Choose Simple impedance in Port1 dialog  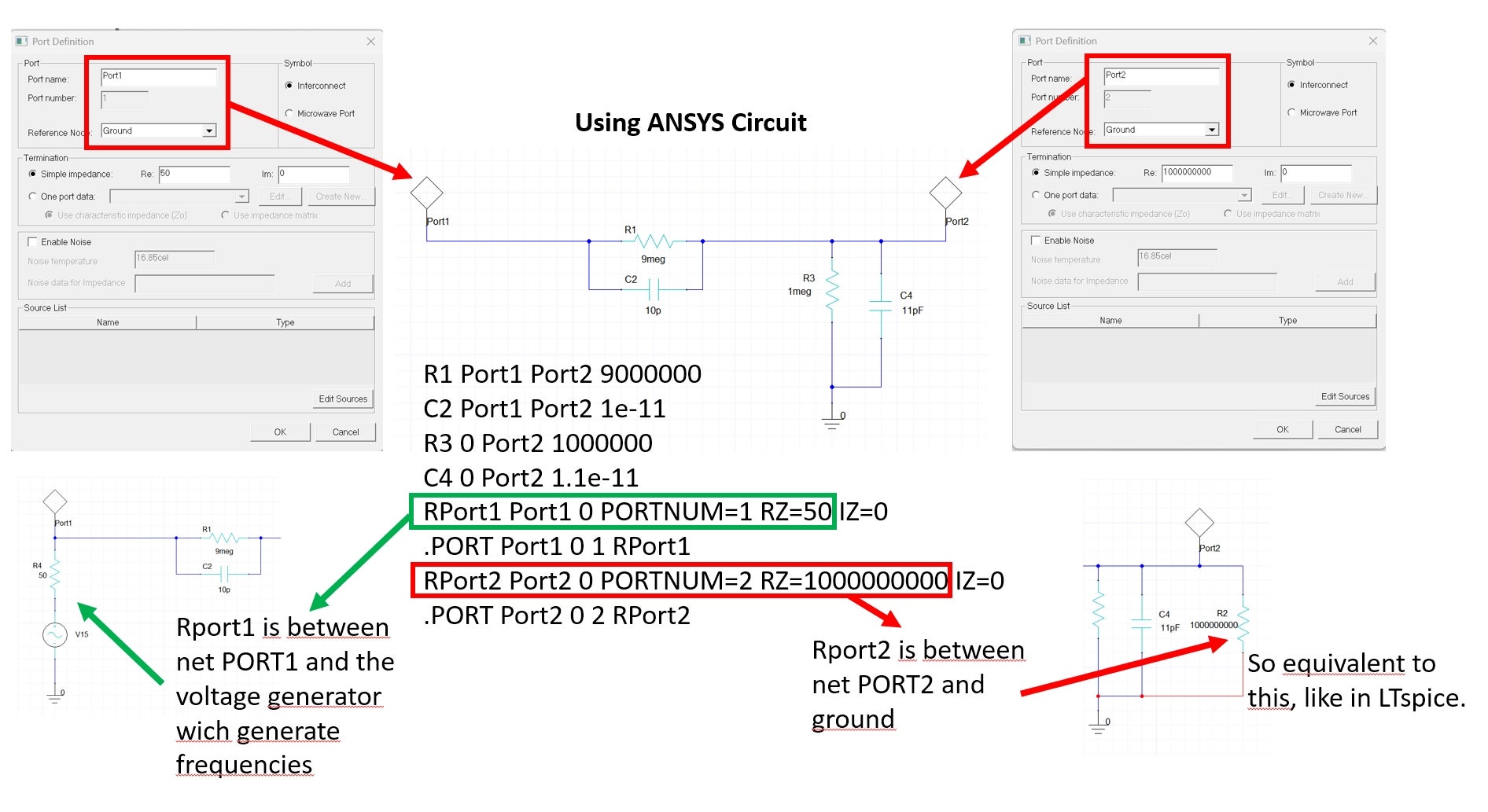pyautogui.click(x=32, y=174)
